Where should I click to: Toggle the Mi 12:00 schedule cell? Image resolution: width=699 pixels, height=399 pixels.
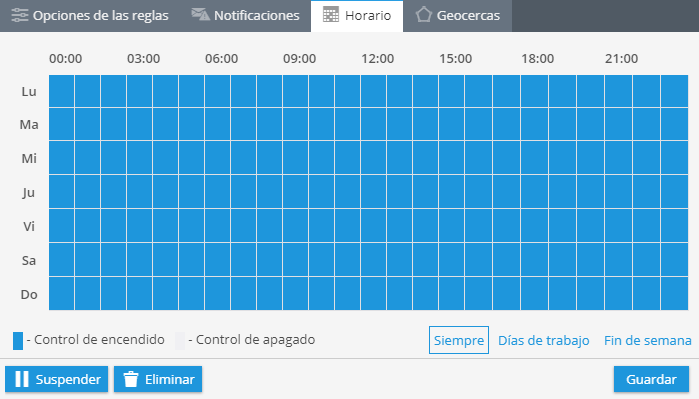374,158
